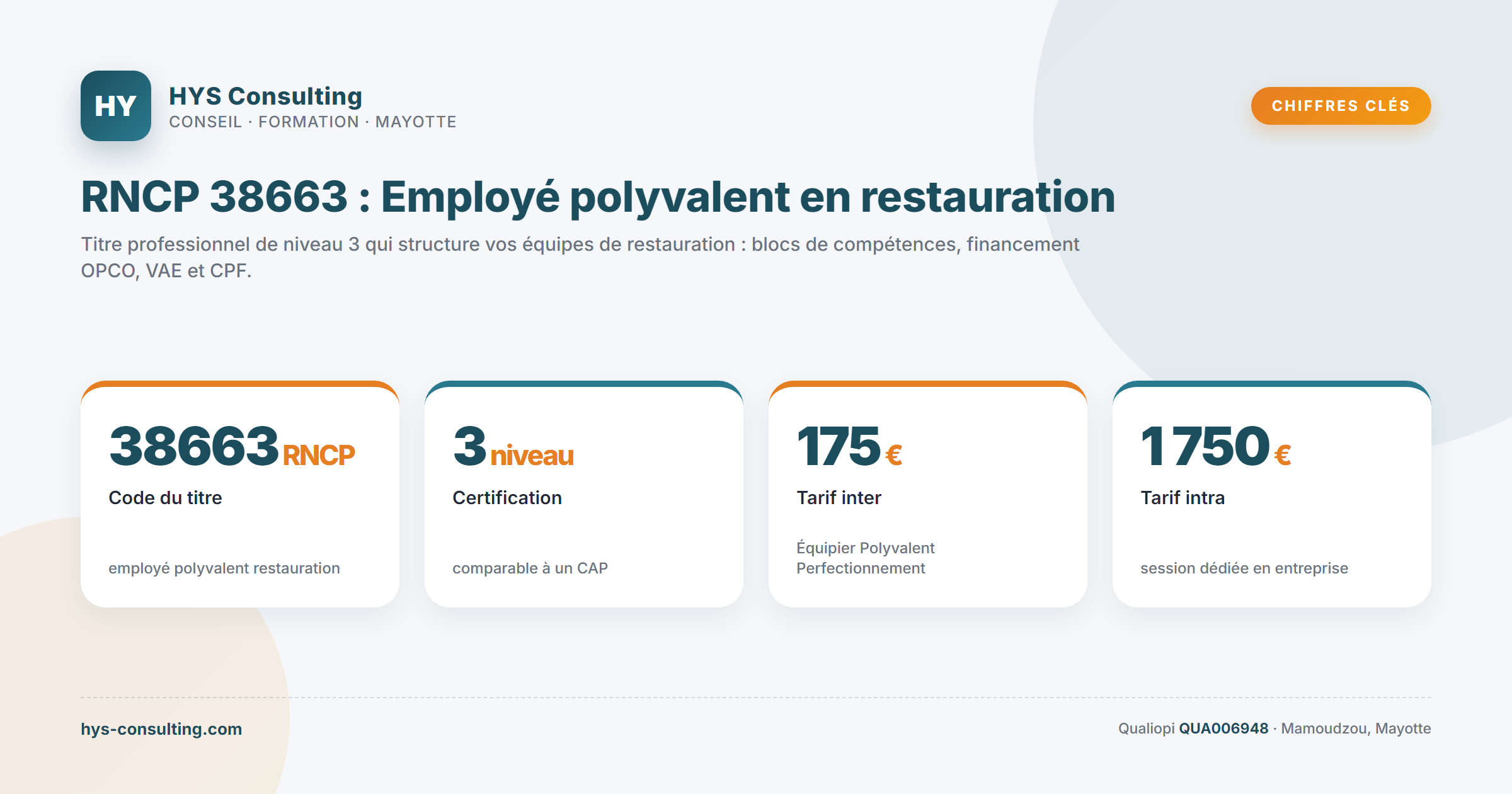Click the 38663 RNCP figure
The width and height of the screenshot is (1512, 794).
click(x=232, y=446)
